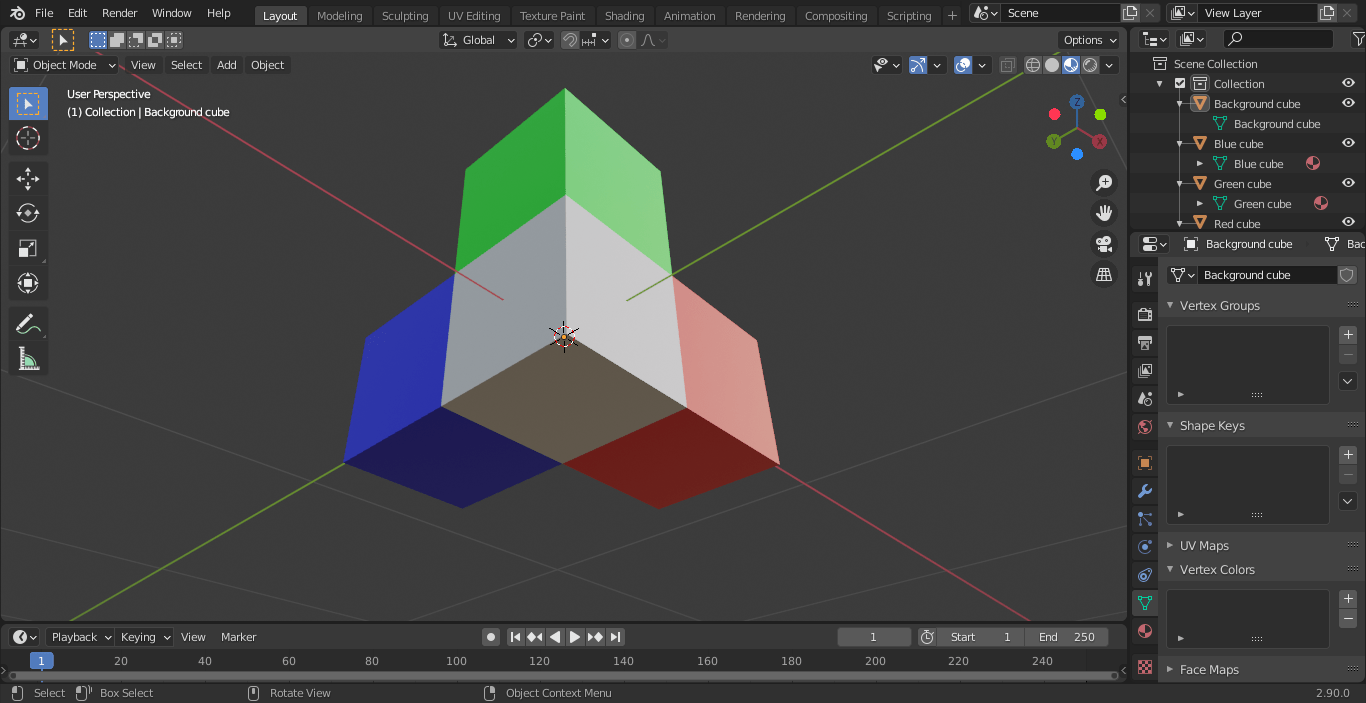The image size is (1366, 703).
Task: Hide the Green cube object in outliner
Action: click(1348, 184)
